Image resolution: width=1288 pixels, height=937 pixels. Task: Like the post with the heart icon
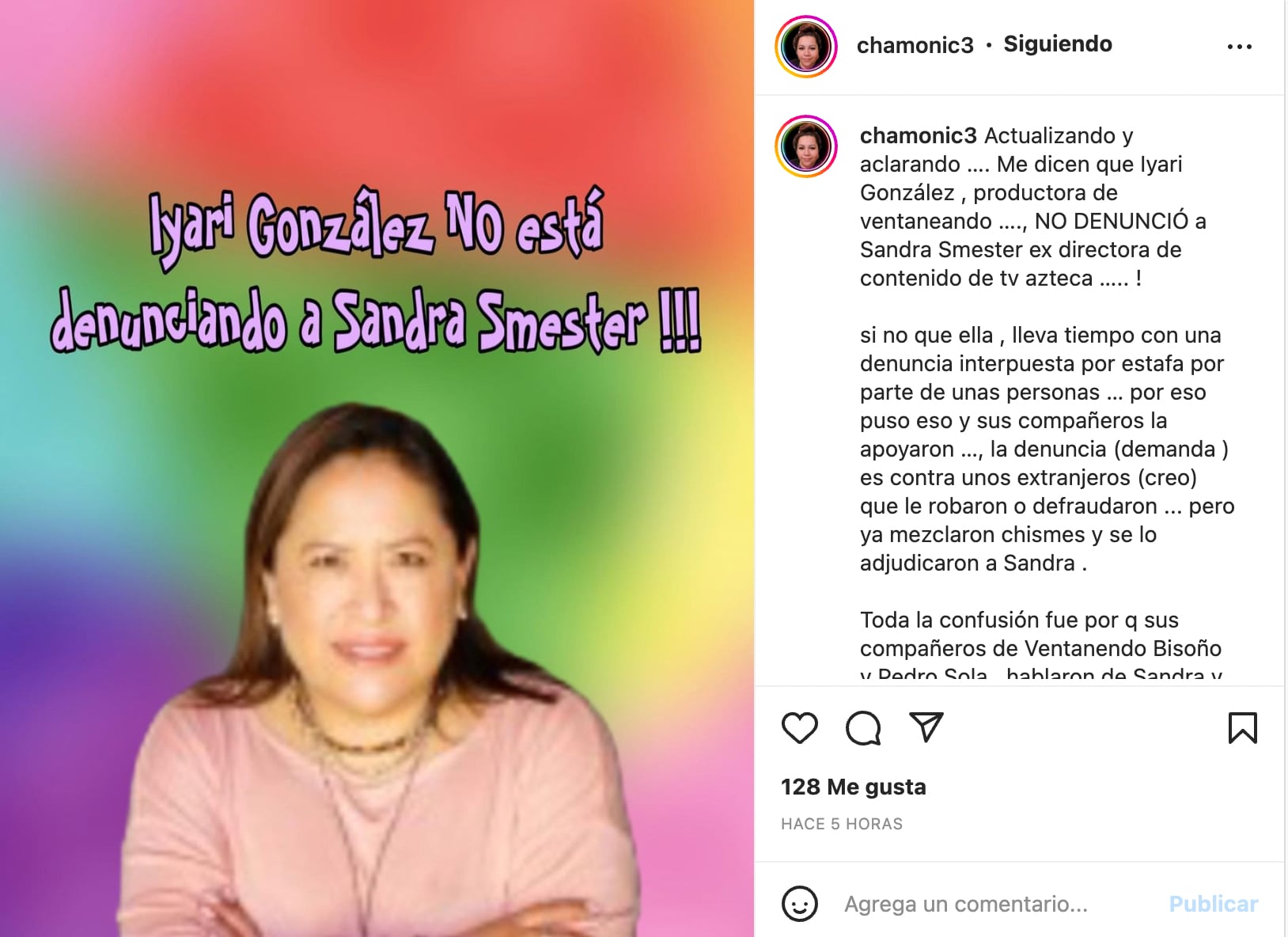point(799,728)
